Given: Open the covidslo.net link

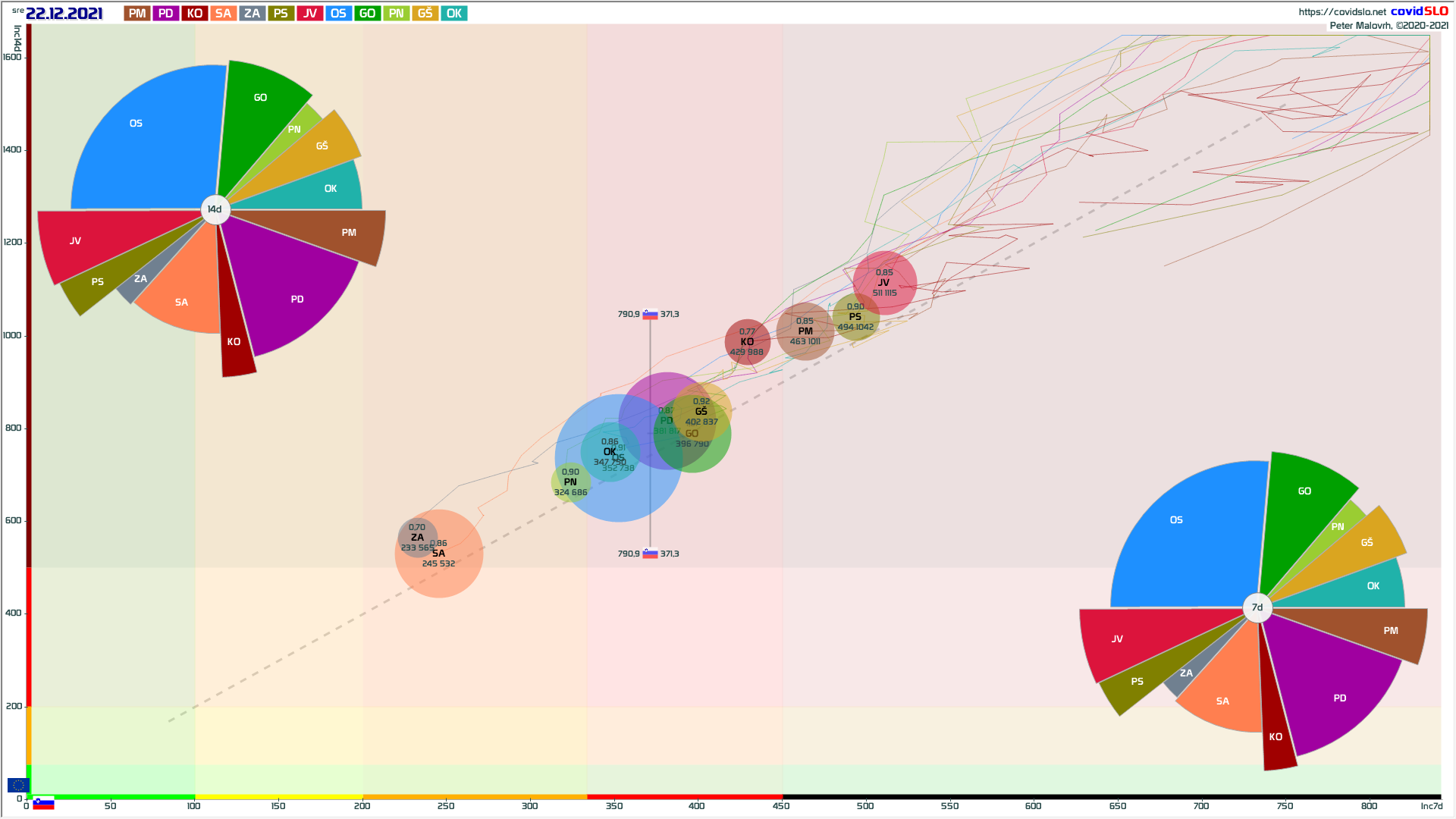Looking at the screenshot, I should 1341,12.
